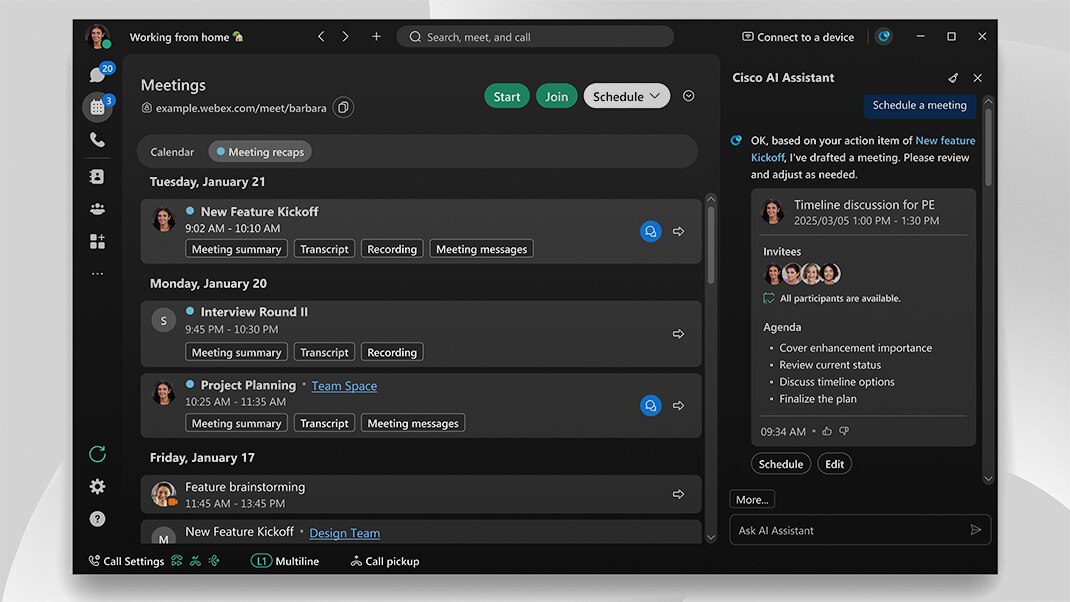Open Transcript for New Feature Kickoff
This screenshot has width=1070, height=602.
324,249
